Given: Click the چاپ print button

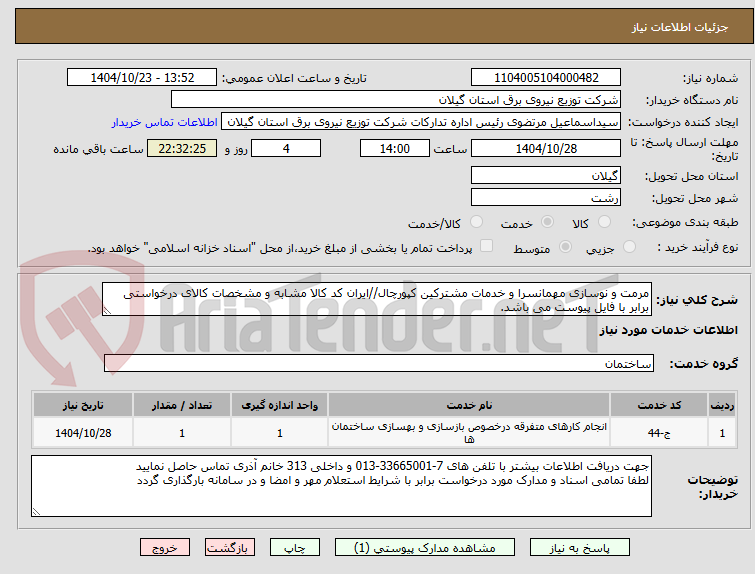Looking at the screenshot, I should tap(295, 548).
